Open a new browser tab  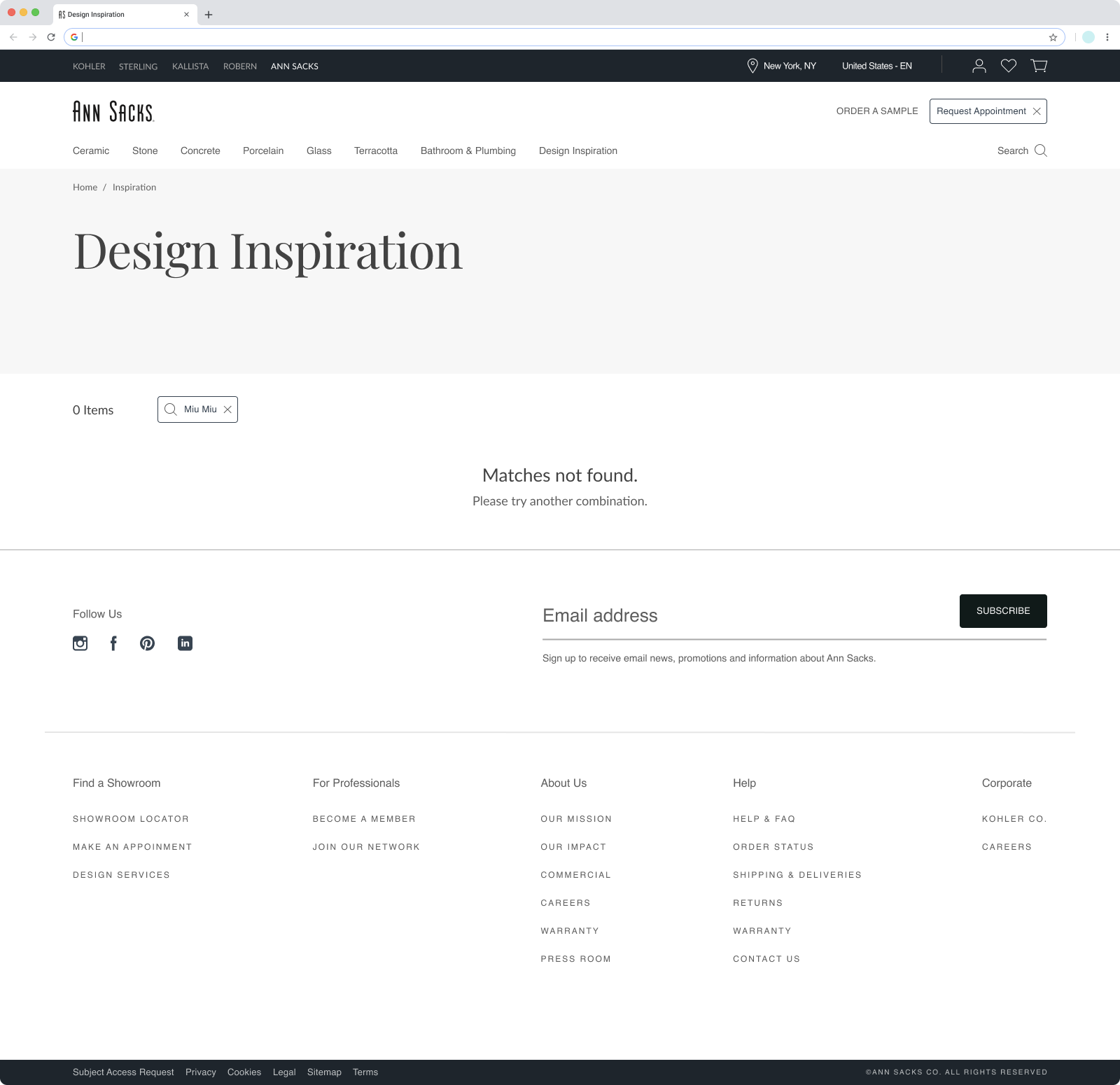point(209,15)
